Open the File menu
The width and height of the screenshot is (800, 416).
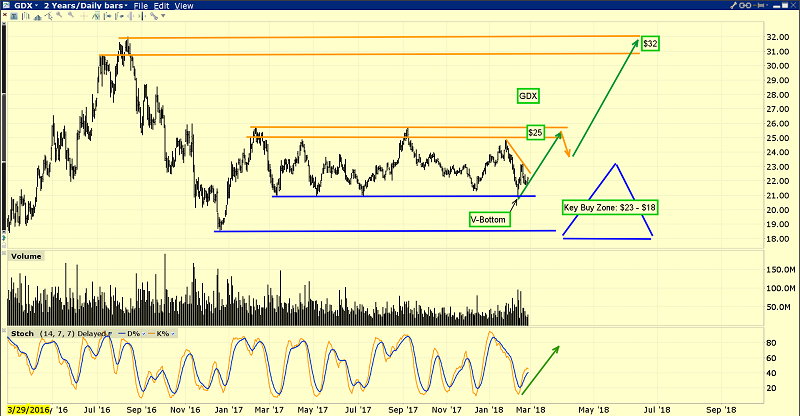click(141, 6)
